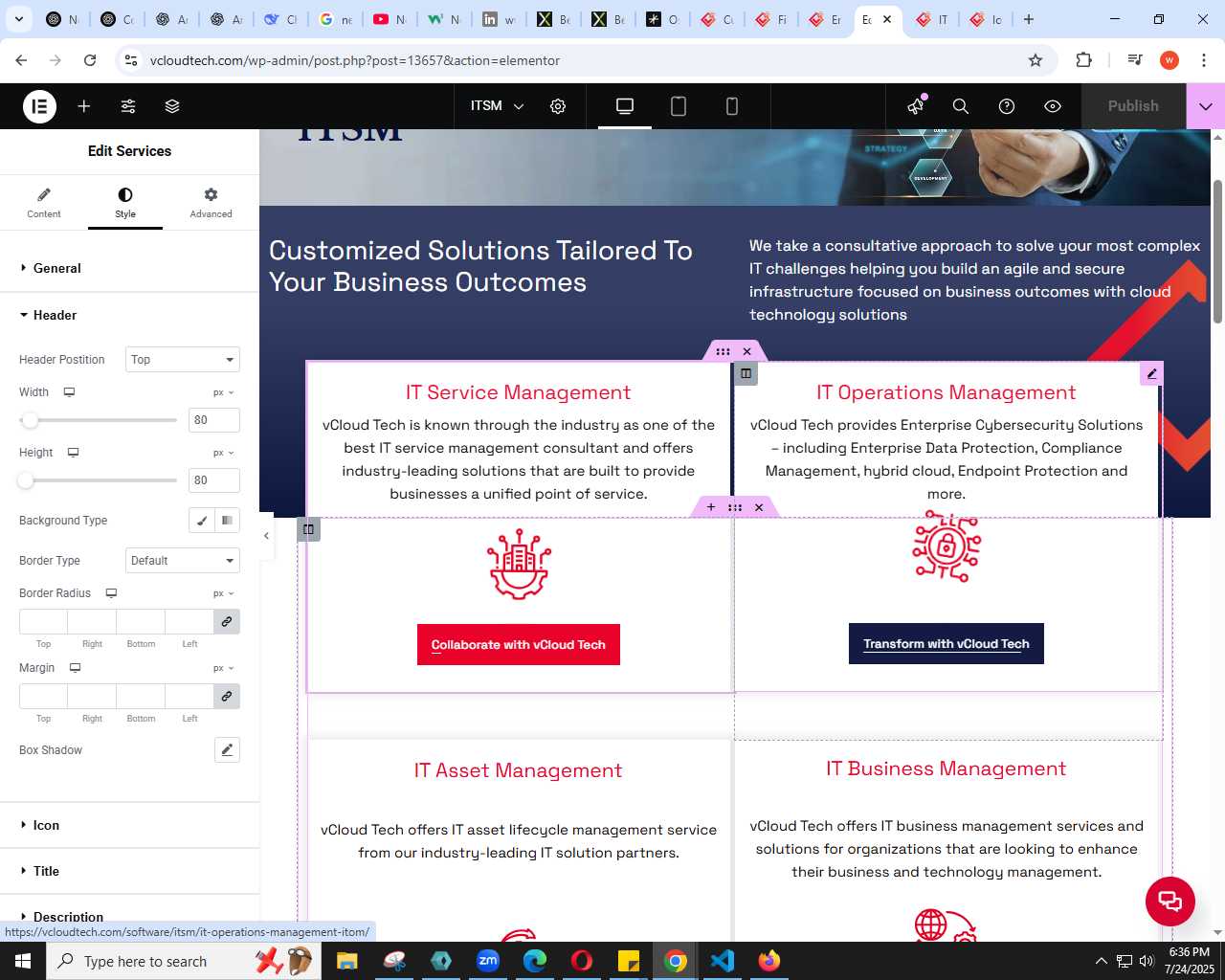Edit Box Shadow pencil icon

[x=227, y=750]
